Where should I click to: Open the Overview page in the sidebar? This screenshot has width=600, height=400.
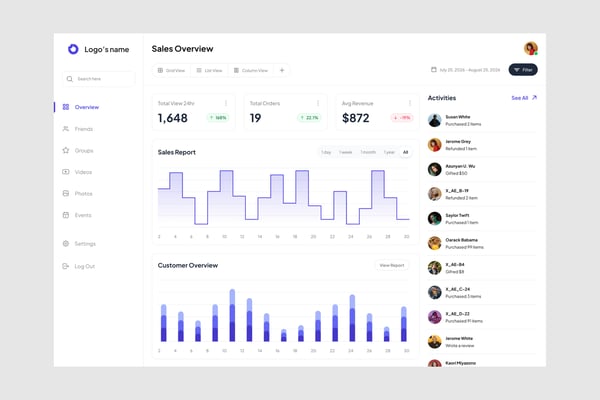tap(86, 107)
